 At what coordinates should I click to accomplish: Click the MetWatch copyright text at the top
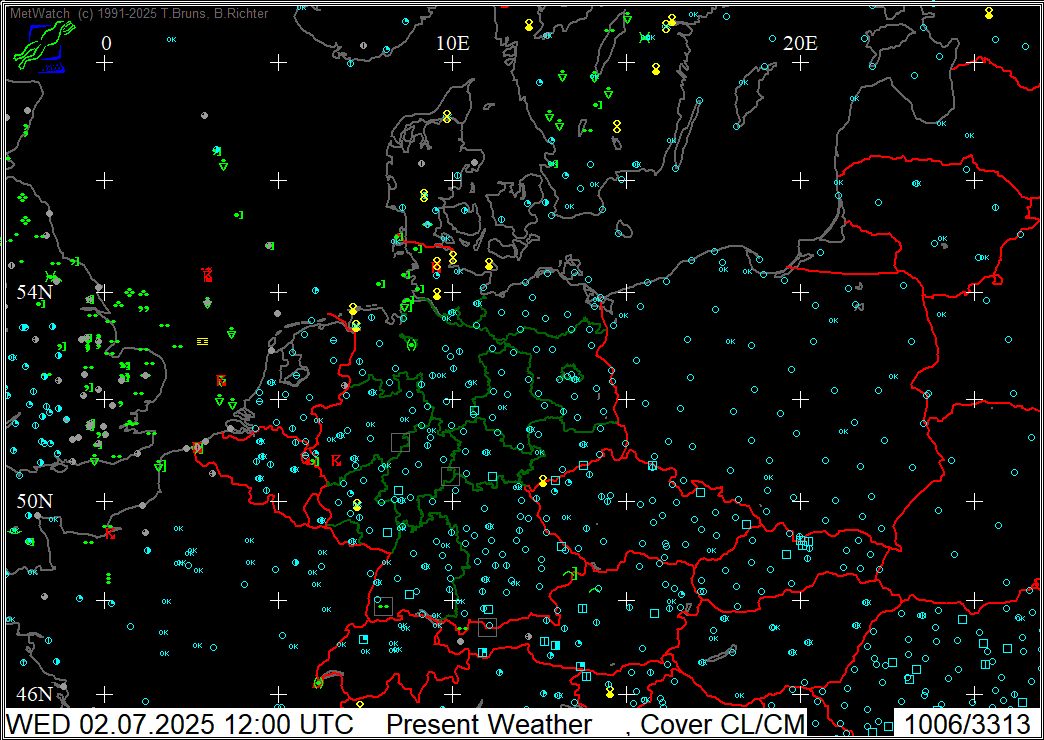pyautogui.click(x=139, y=13)
